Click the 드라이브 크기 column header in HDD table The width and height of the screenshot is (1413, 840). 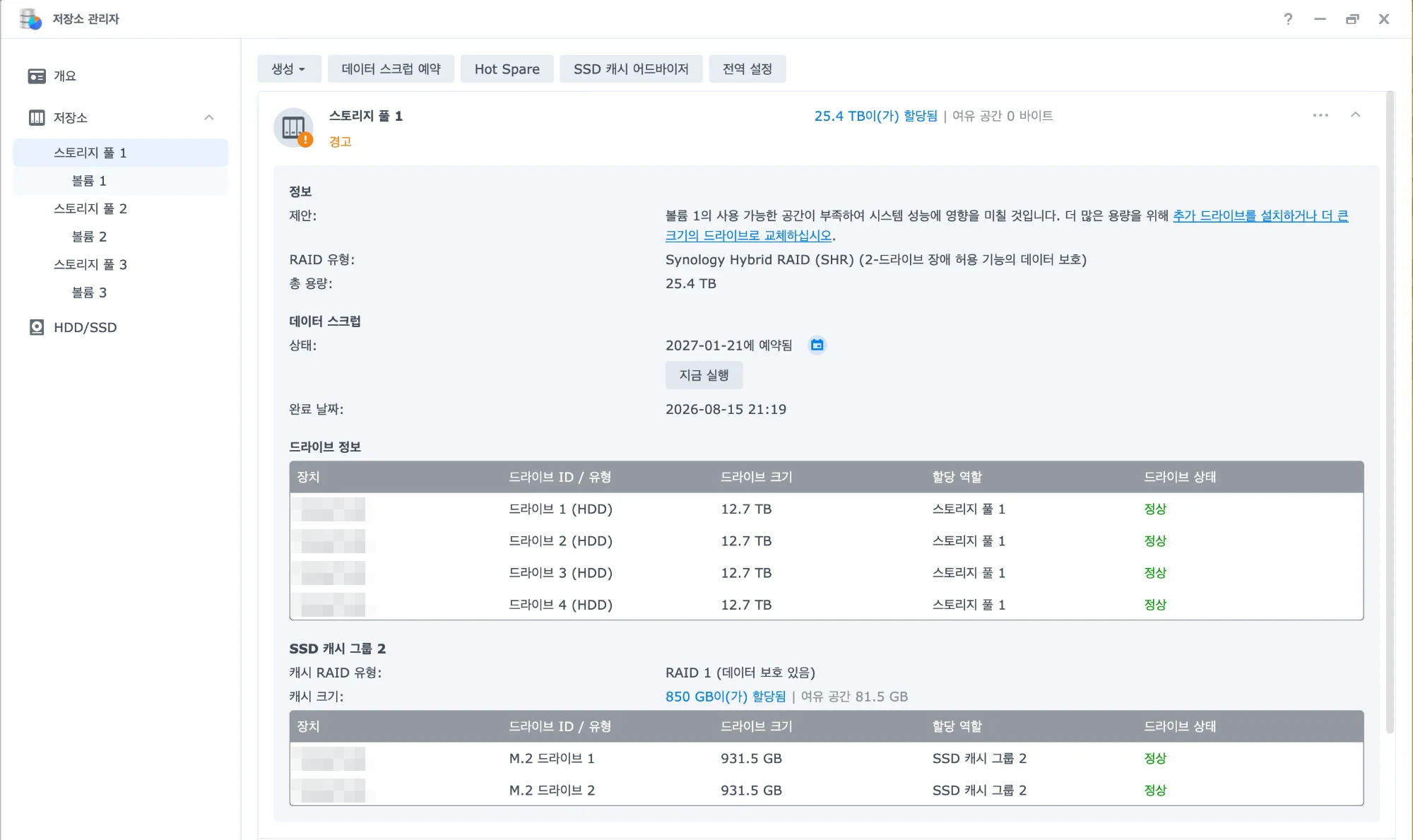pos(756,477)
